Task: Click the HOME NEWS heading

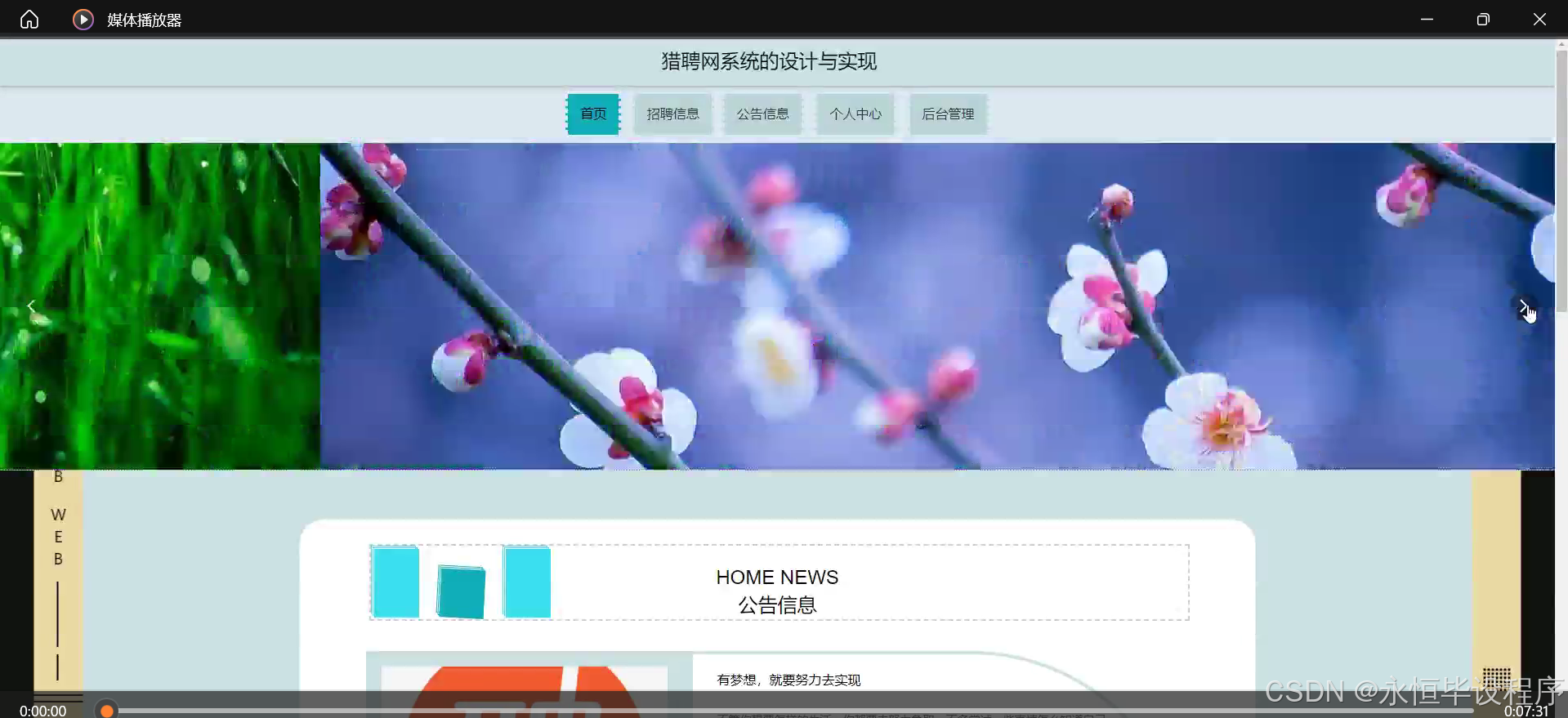Action: (x=777, y=577)
